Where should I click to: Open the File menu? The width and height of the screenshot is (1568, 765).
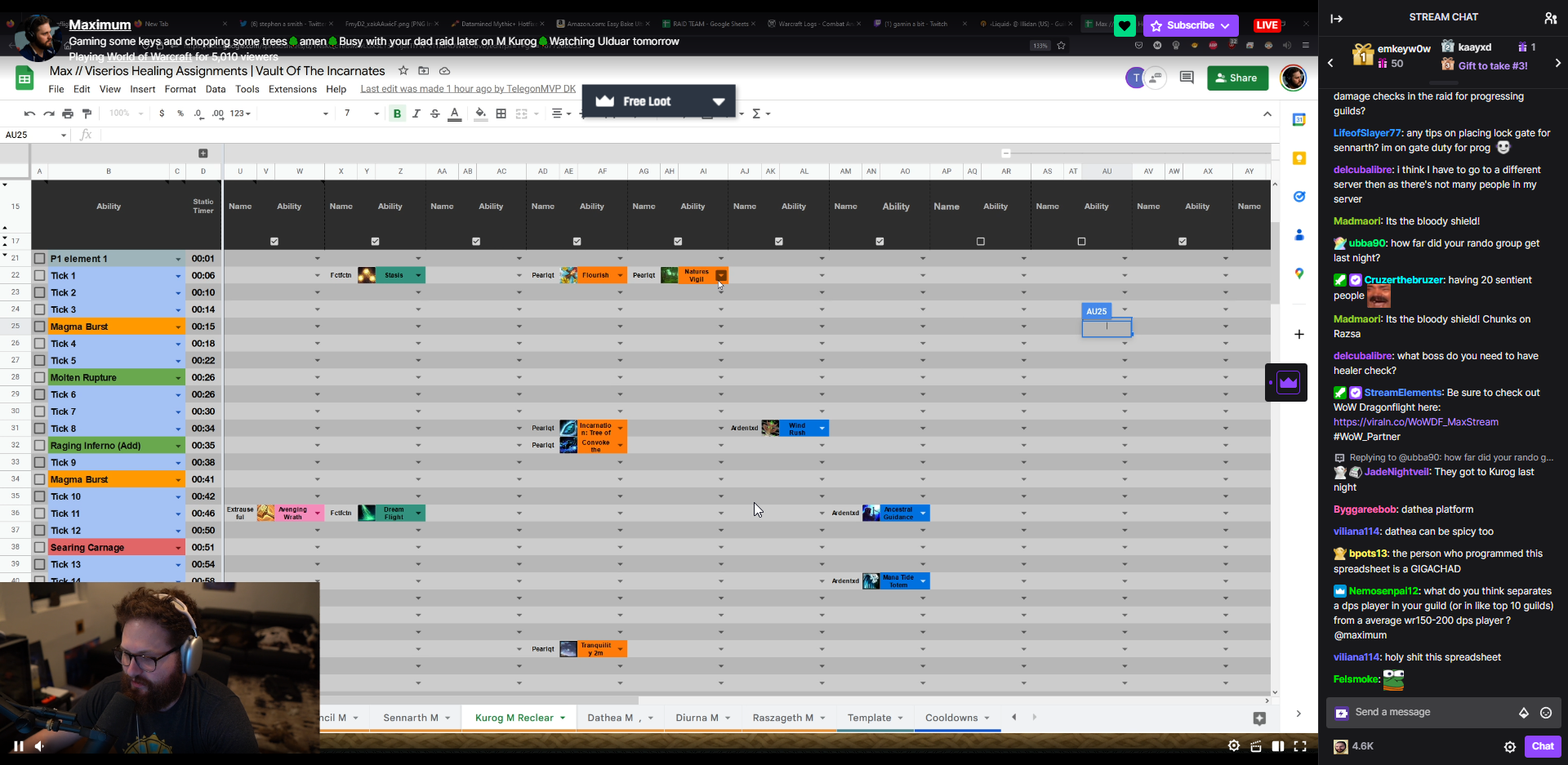(56, 89)
